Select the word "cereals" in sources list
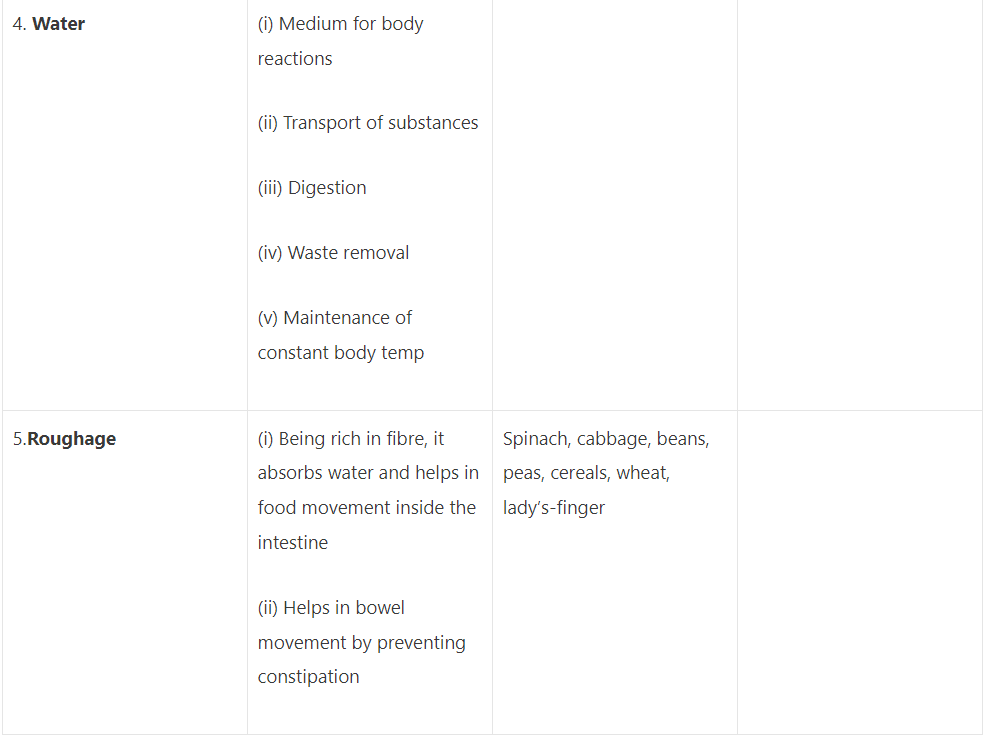Screen dimensions: 986x740 click(x=578, y=473)
